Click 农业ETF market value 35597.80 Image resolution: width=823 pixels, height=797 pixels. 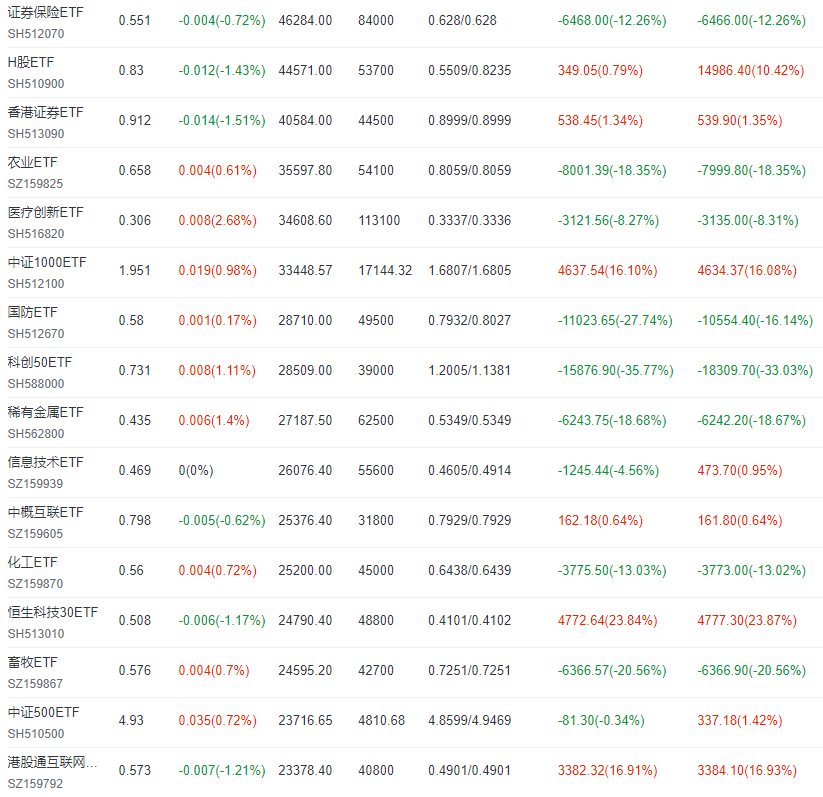click(x=305, y=171)
